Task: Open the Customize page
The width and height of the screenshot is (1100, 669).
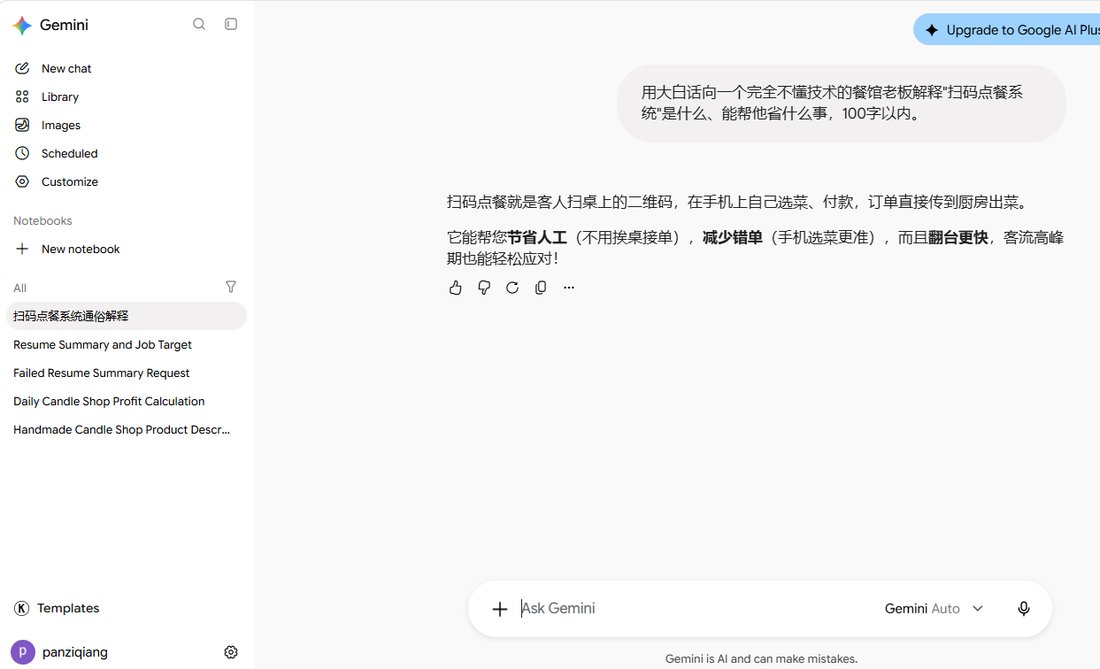Action: (x=69, y=182)
